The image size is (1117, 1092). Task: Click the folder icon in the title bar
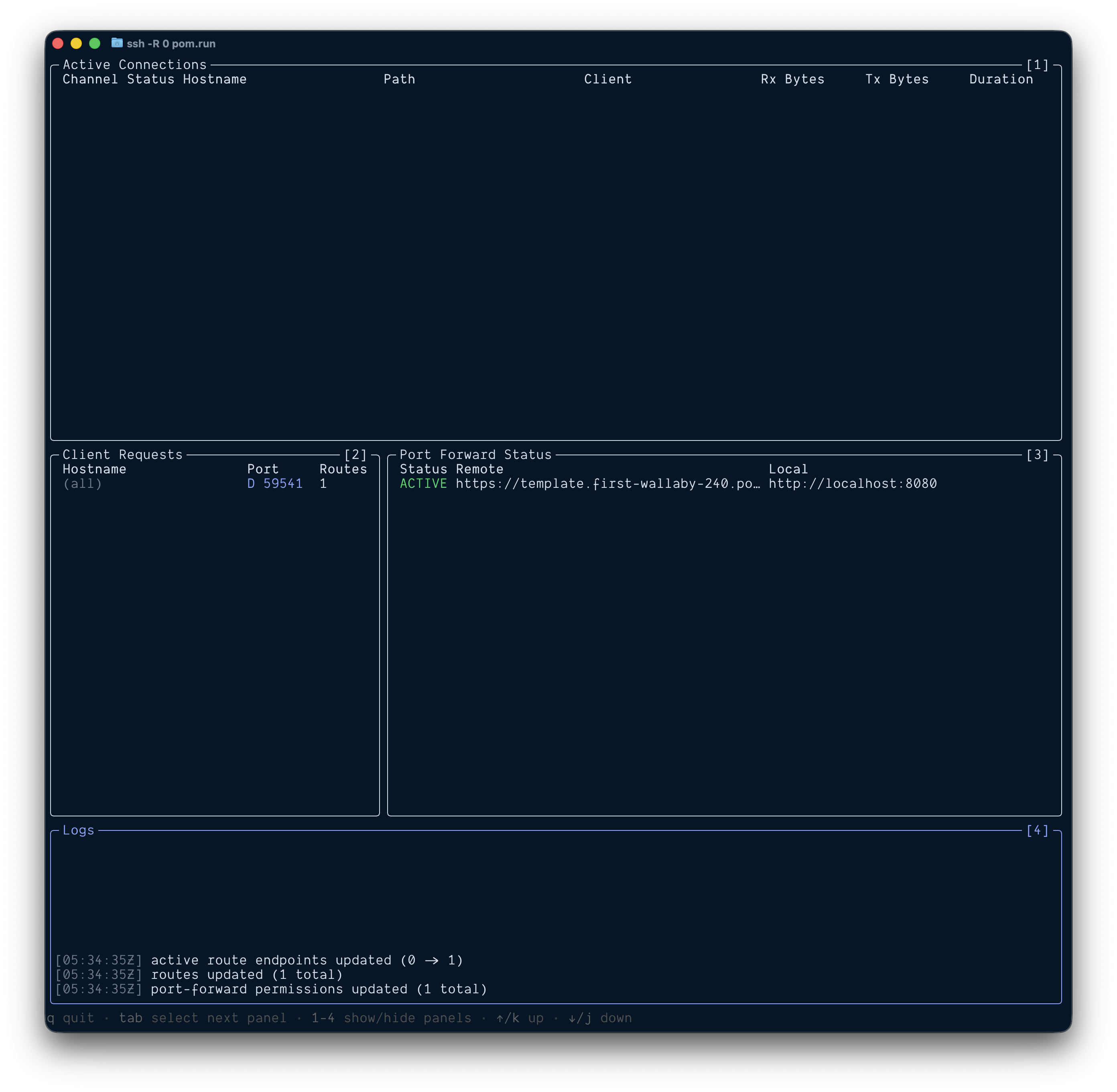point(117,43)
